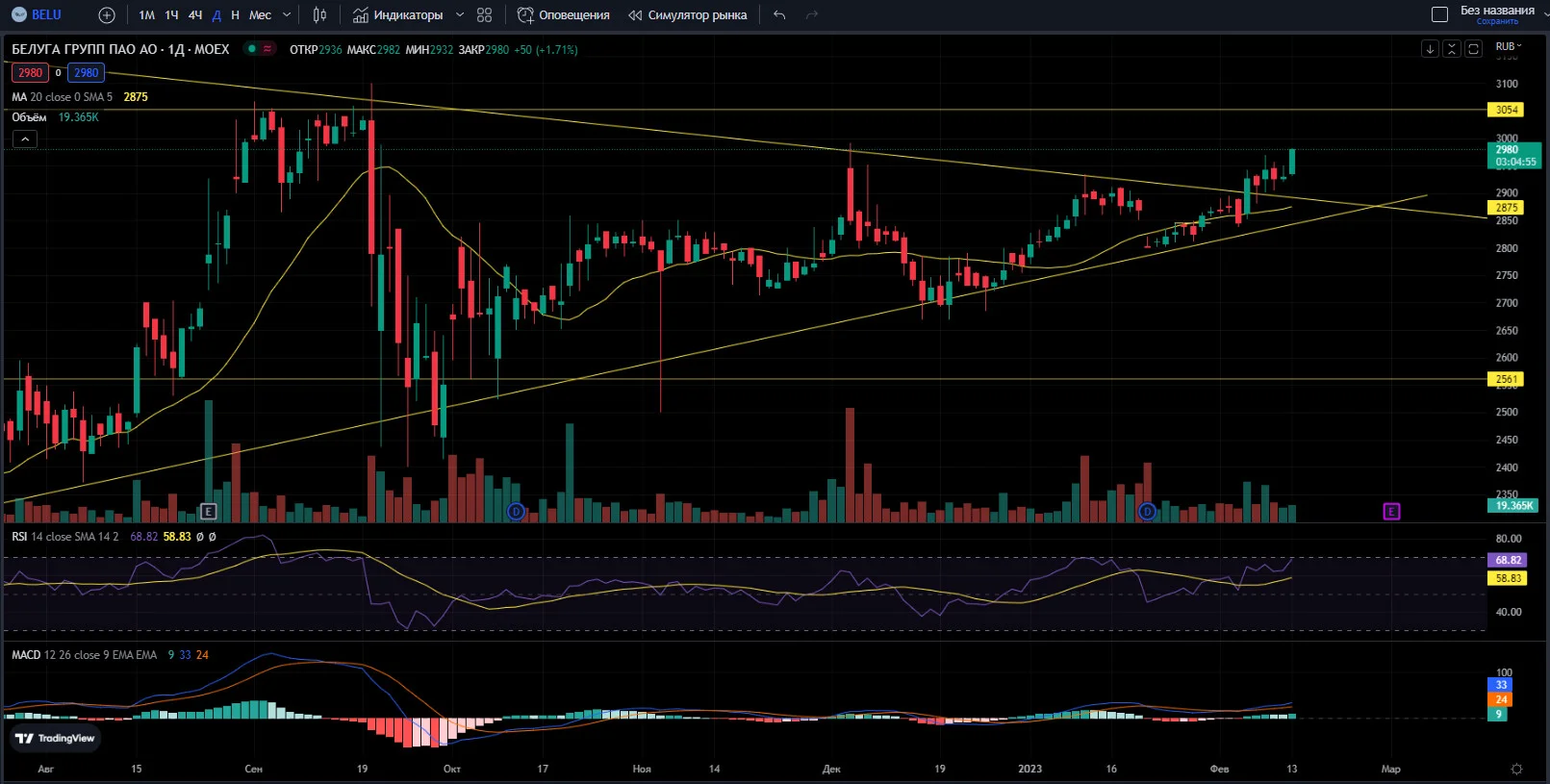Open the Без названия layout menu
Image resolution: width=1550 pixels, height=784 pixels.
tap(1497, 10)
